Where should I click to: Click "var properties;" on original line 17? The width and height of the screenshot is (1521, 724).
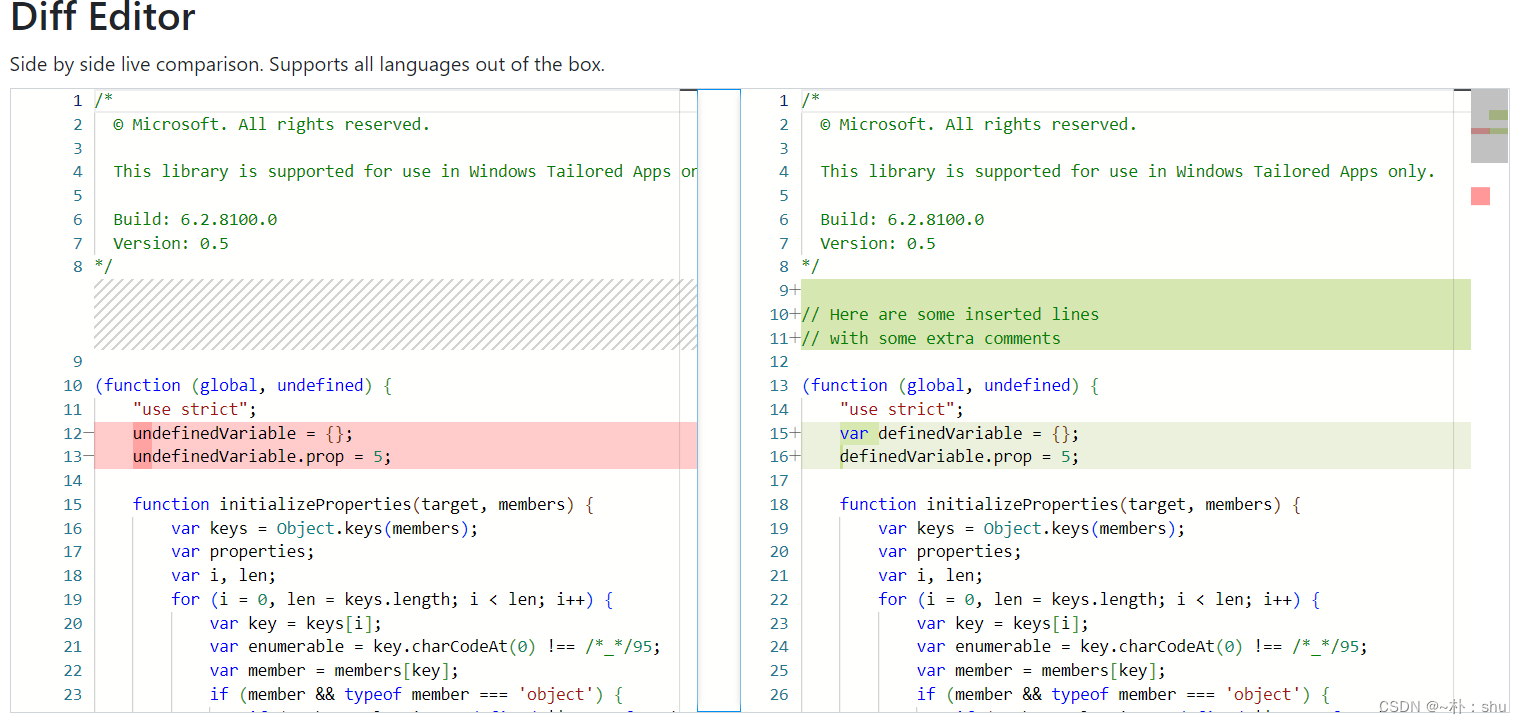tap(243, 551)
